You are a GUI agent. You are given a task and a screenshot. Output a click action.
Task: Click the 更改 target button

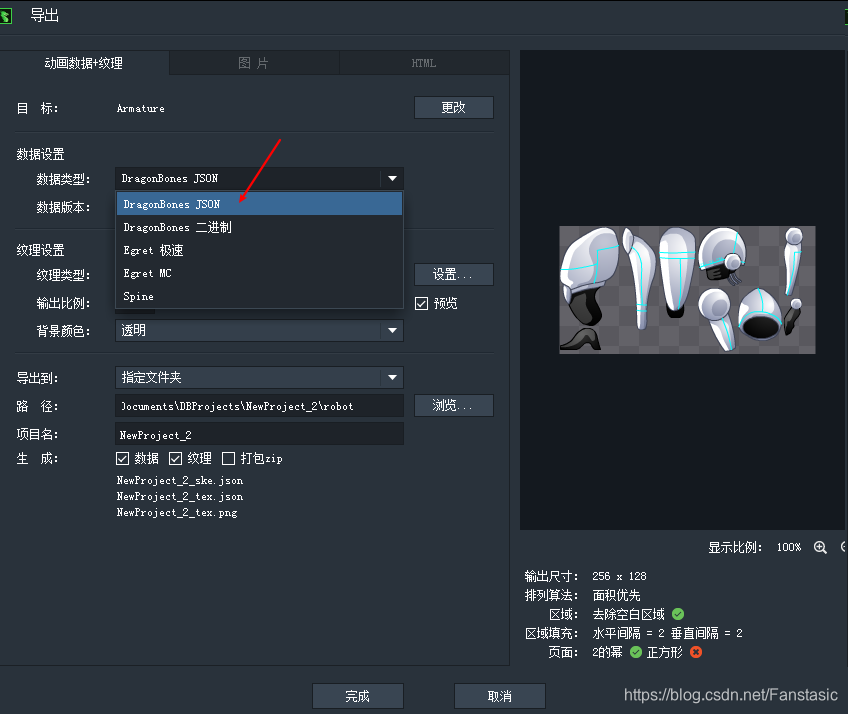click(x=454, y=108)
